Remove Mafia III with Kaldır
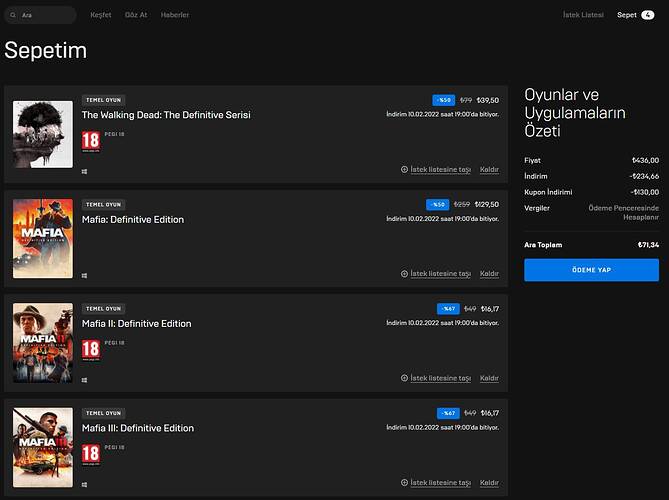The width and height of the screenshot is (669, 500). [489, 483]
